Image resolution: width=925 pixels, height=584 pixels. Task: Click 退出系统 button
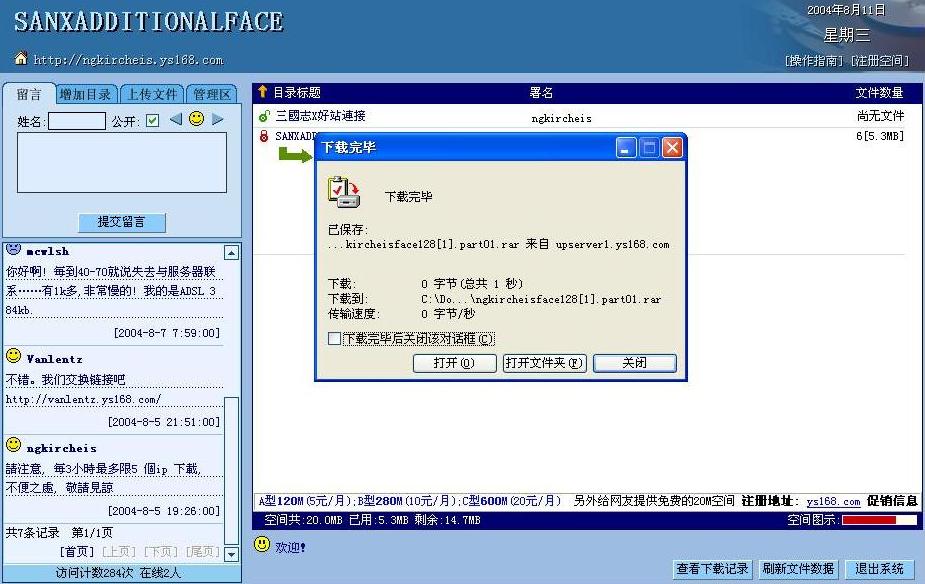pos(880,569)
